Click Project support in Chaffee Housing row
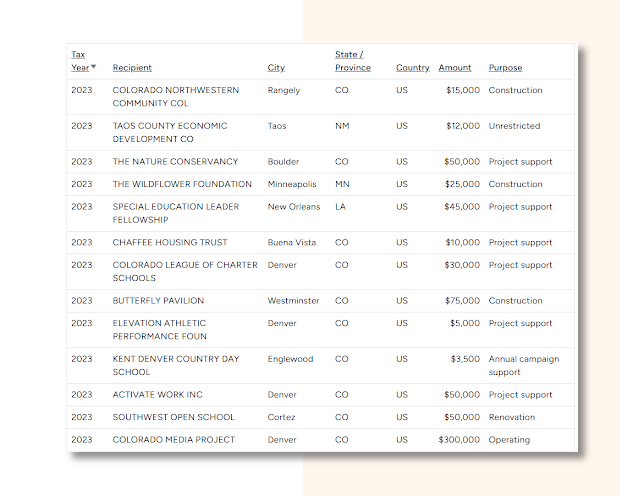Viewport: 620px width, 496px height. click(520, 242)
